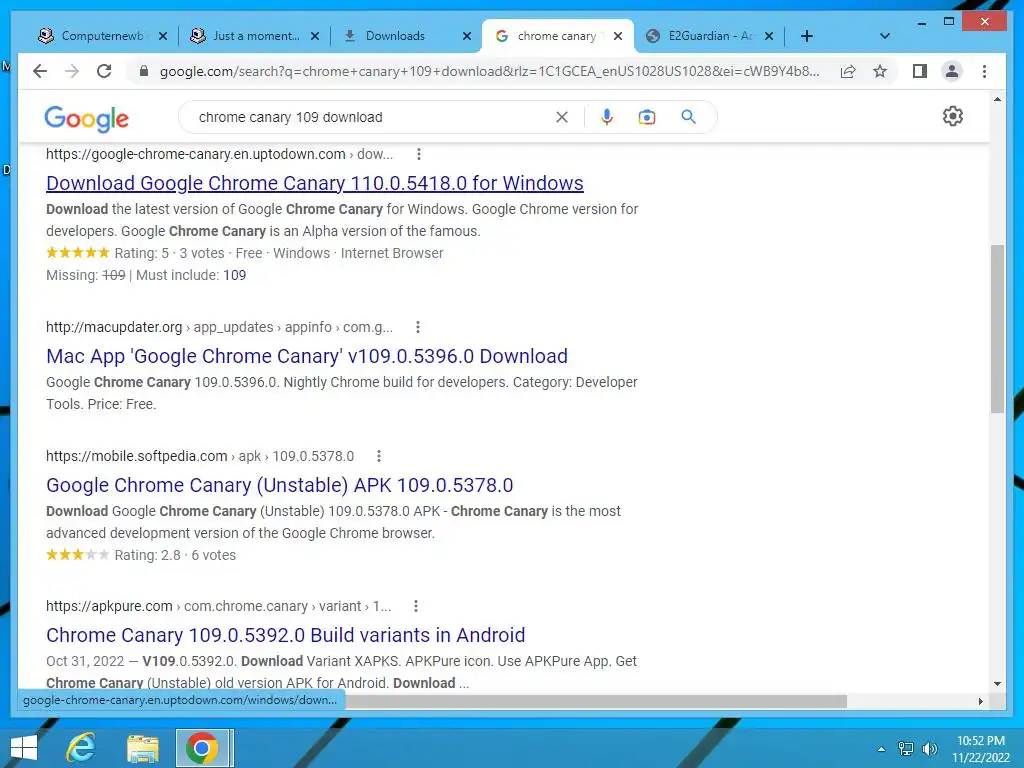Switch to the Computernewb tab

coord(101,36)
